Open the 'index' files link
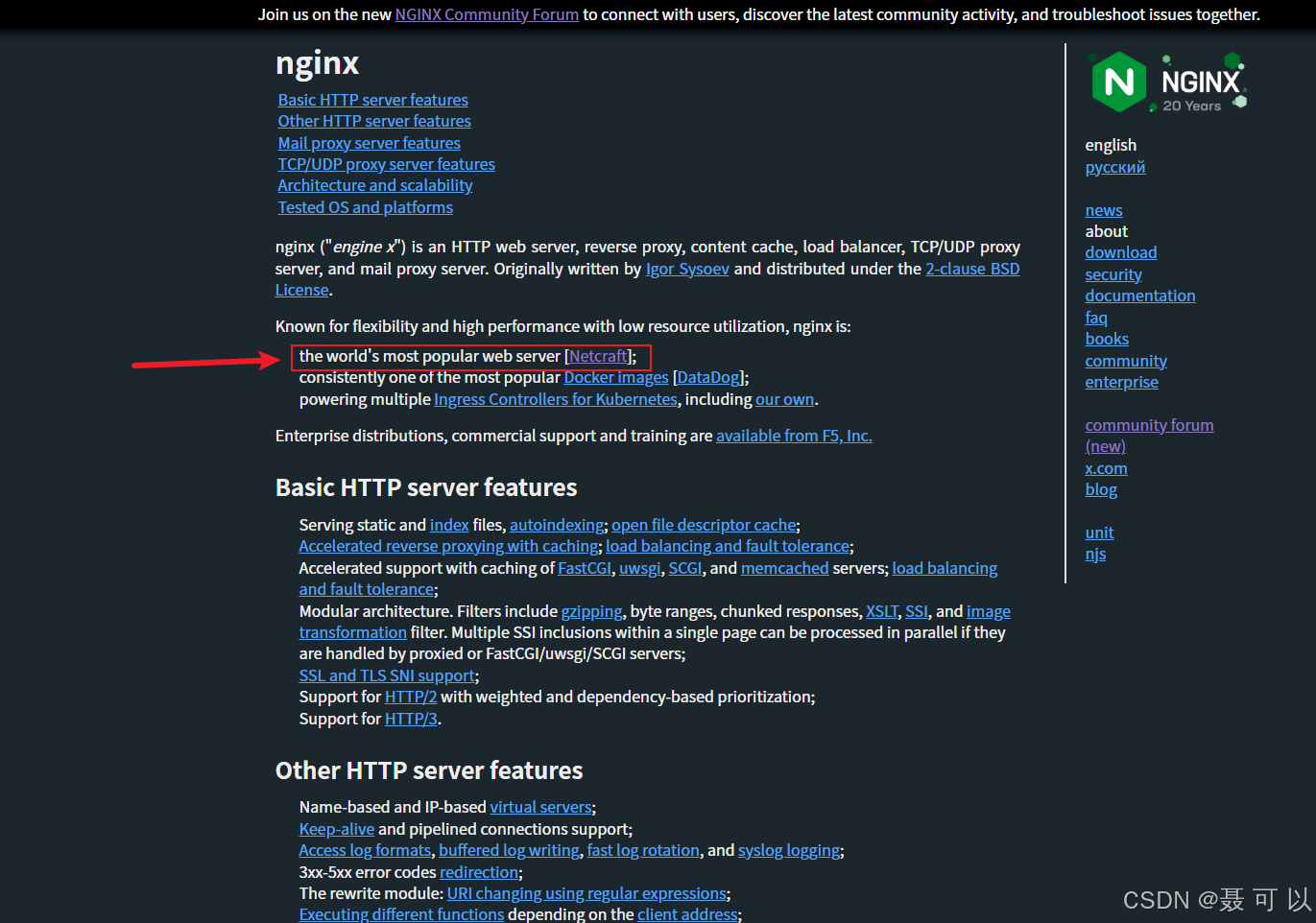This screenshot has height=923, width=1316. (x=449, y=525)
